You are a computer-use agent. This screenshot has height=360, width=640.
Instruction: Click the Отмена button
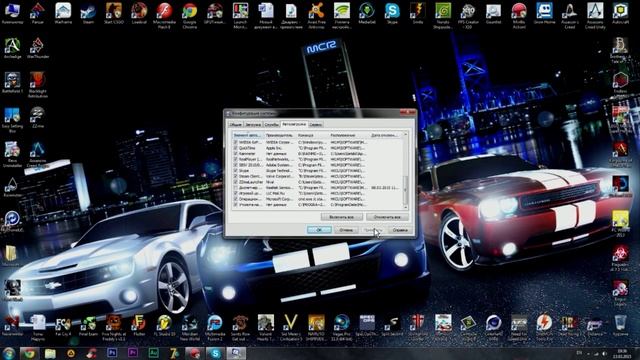point(346,230)
